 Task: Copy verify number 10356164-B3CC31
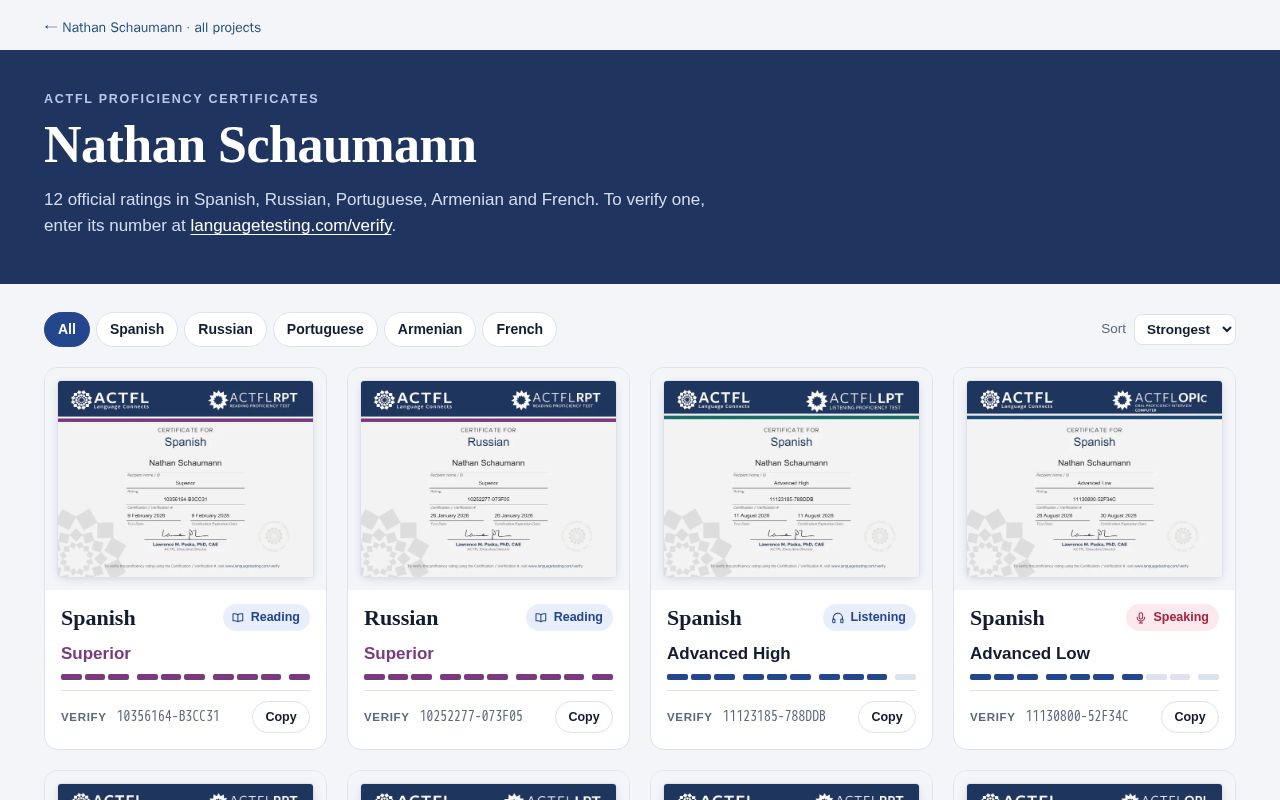(x=281, y=717)
